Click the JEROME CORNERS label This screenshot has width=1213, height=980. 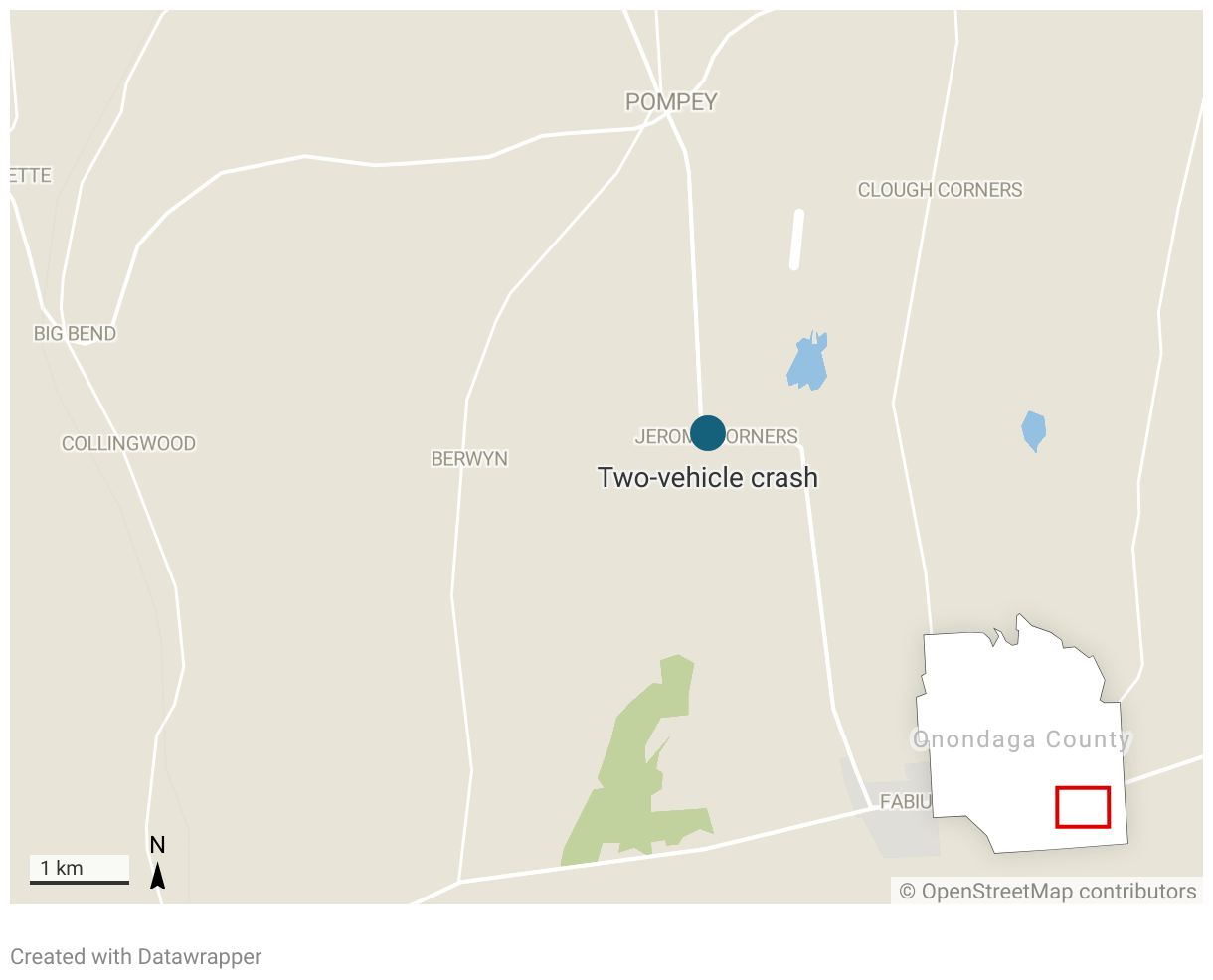[717, 437]
